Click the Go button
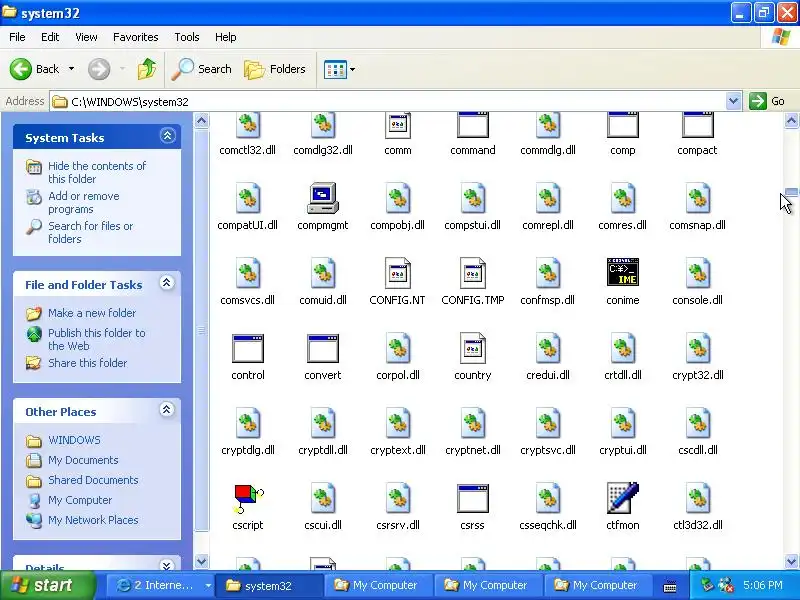This screenshot has height=600, width=800. click(x=767, y=101)
